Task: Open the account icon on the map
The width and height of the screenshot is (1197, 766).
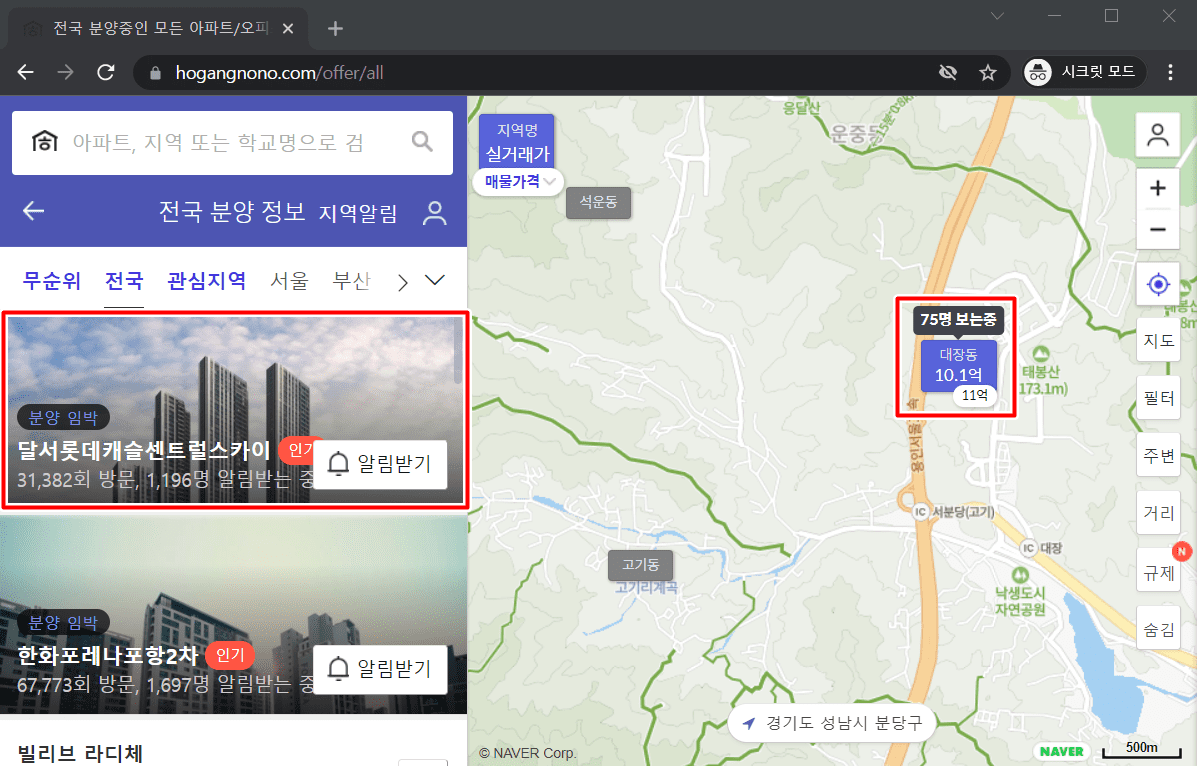Action: (1158, 135)
